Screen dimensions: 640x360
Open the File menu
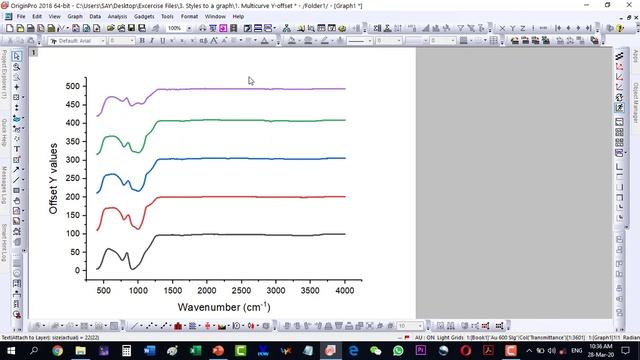tap(21, 16)
